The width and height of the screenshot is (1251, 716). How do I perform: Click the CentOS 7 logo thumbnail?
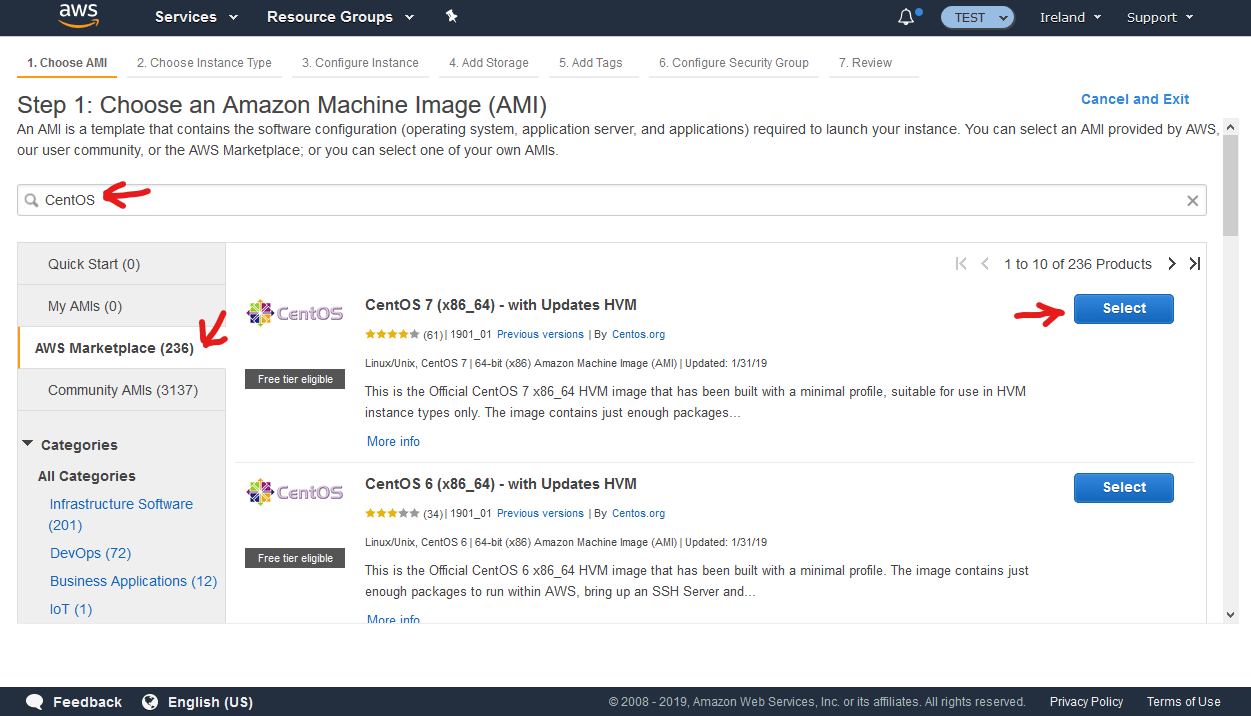[x=295, y=313]
